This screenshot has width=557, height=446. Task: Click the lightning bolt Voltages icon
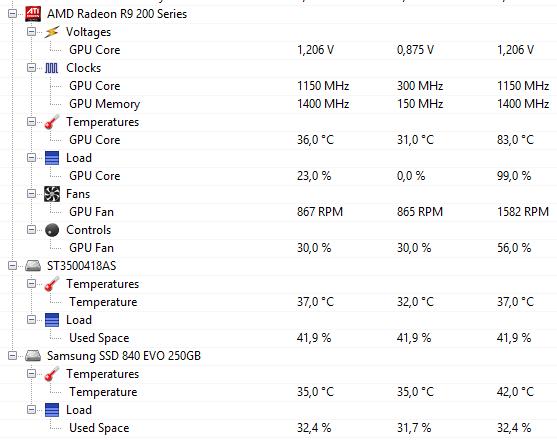click(52, 32)
